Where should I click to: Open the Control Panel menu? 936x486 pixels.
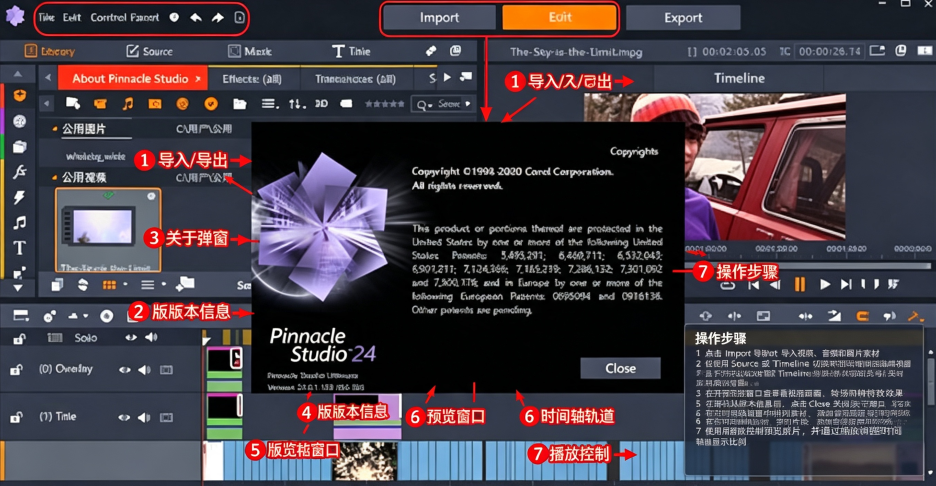[125, 17]
